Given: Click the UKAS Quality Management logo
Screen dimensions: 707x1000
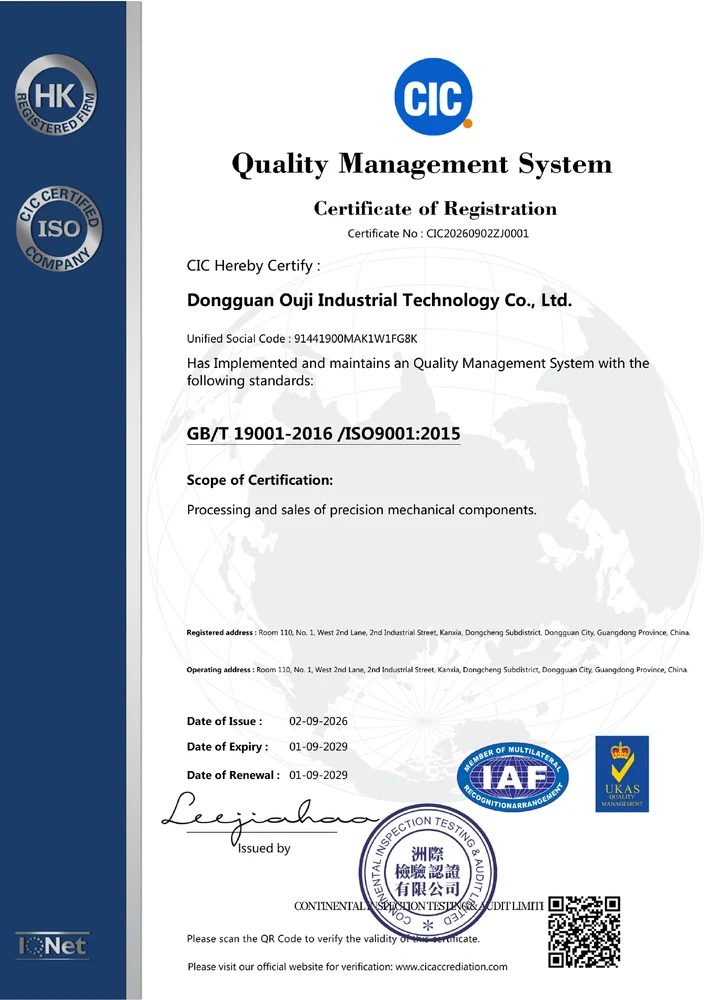Looking at the screenshot, I should (x=622, y=774).
